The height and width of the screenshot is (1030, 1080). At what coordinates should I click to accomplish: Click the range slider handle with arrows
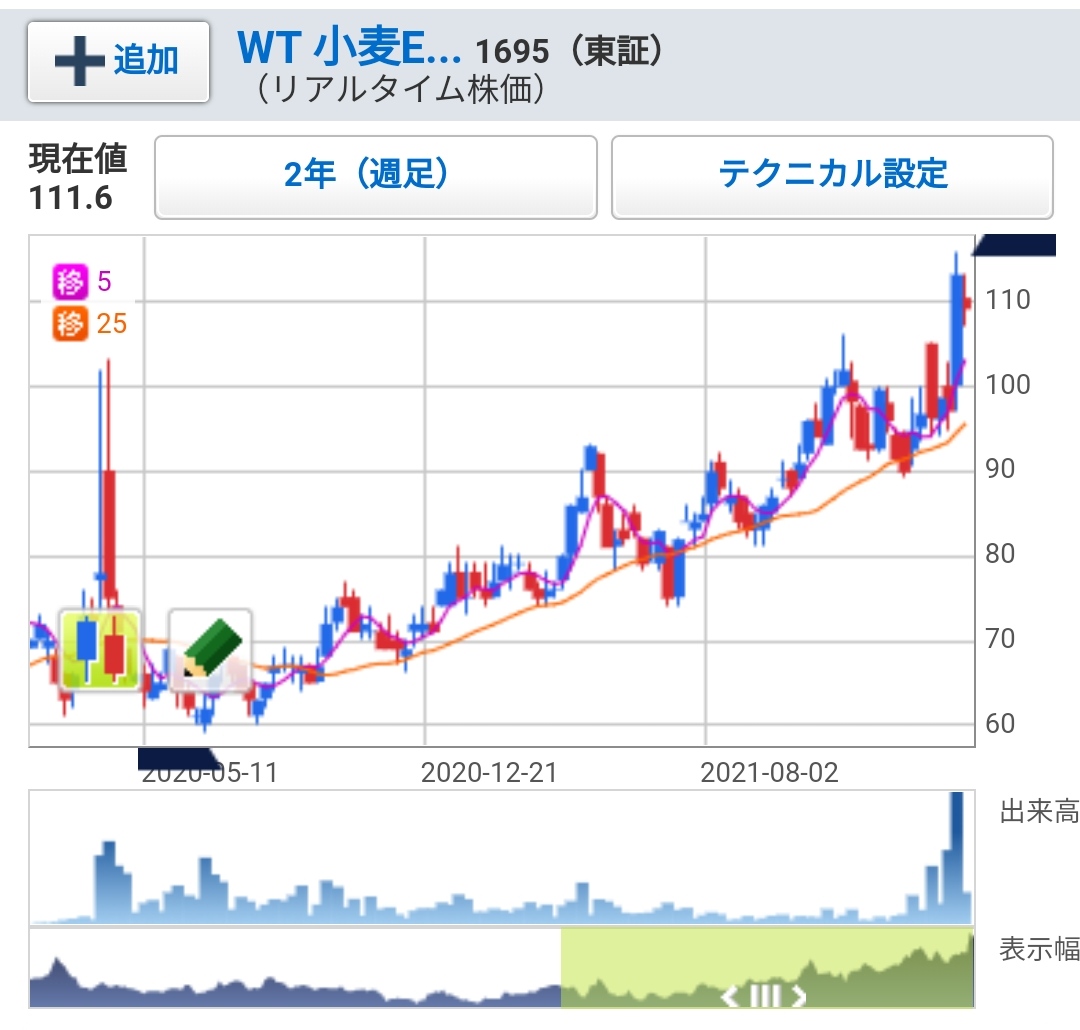(764, 996)
